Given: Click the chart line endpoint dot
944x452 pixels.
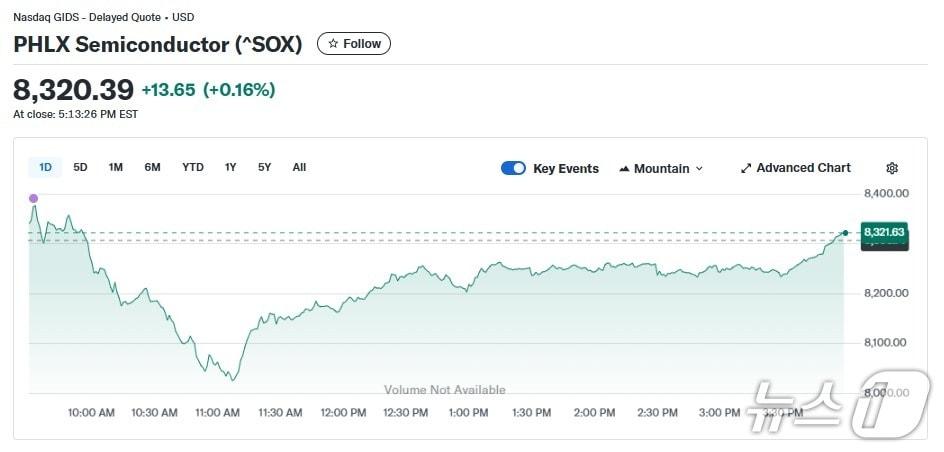Looking at the screenshot, I should tap(845, 232).
